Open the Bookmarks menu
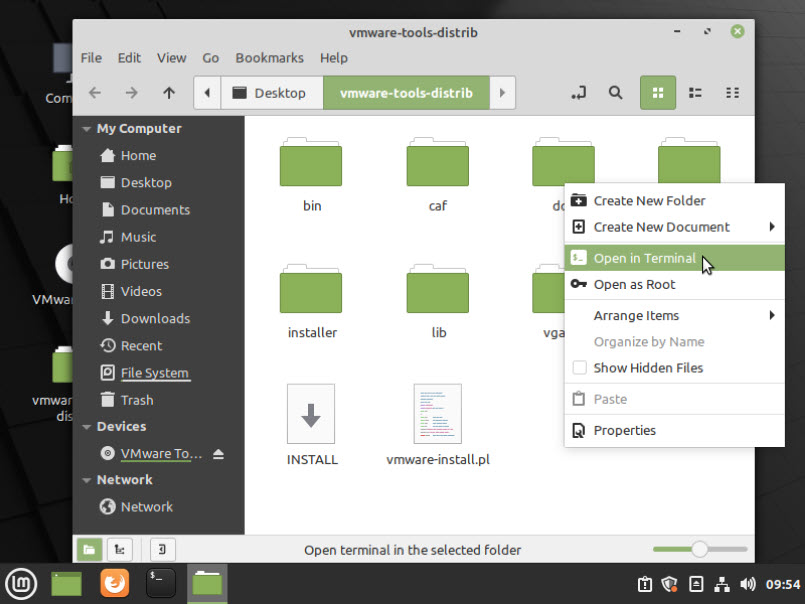 [x=270, y=58]
